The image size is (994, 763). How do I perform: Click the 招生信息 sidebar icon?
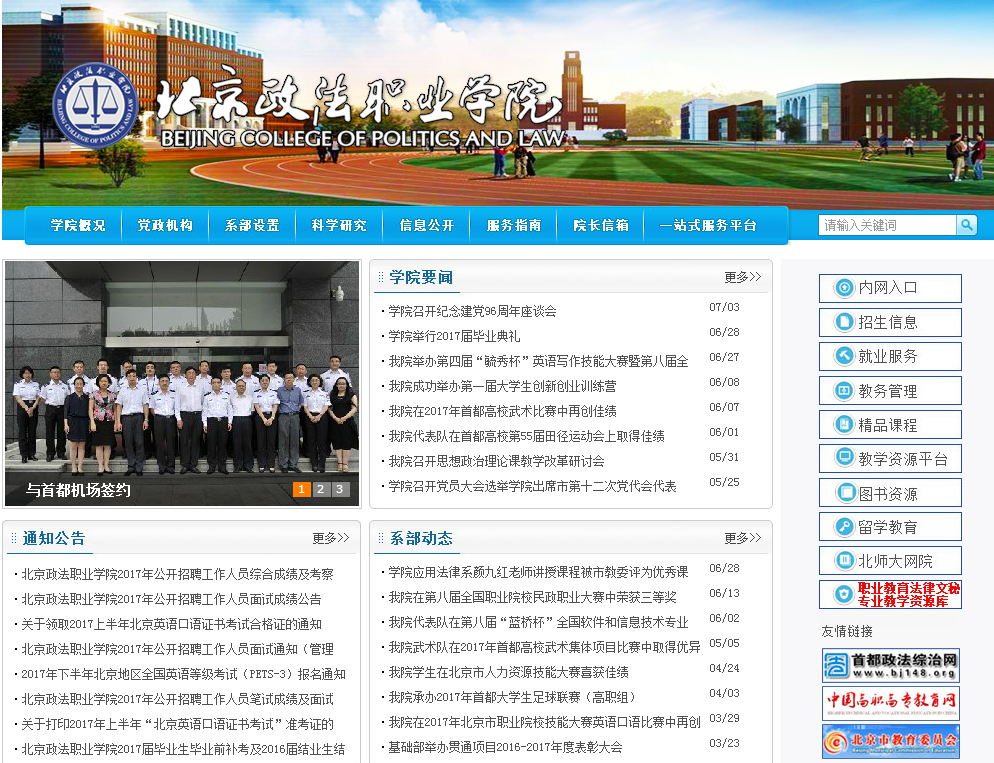pos(843,322)
